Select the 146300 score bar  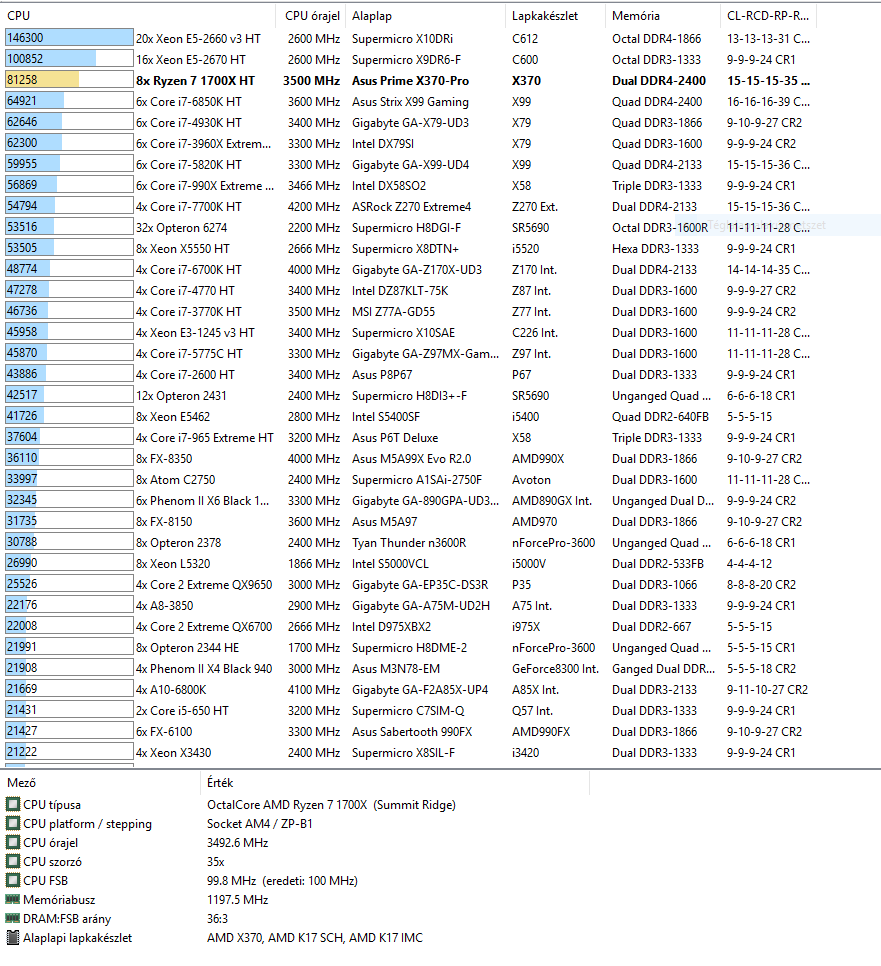pos(69,38)
